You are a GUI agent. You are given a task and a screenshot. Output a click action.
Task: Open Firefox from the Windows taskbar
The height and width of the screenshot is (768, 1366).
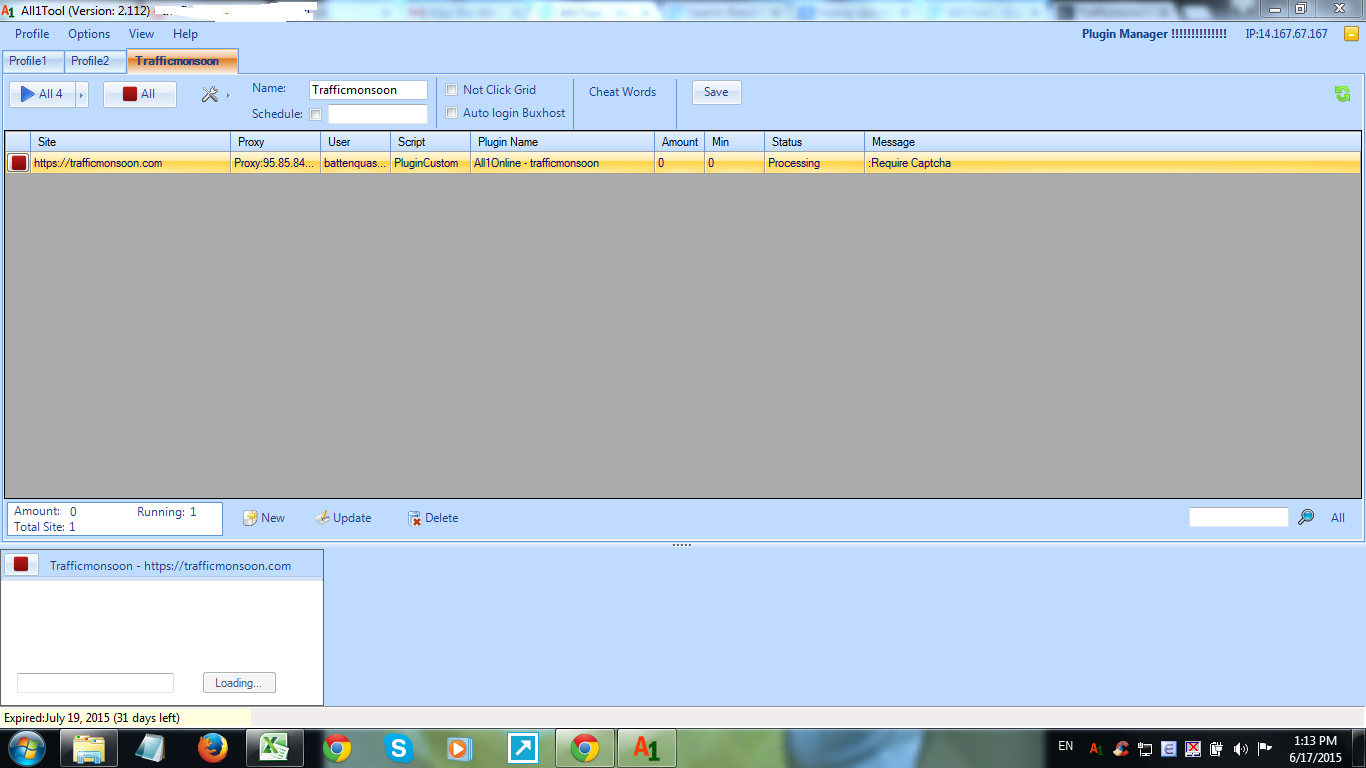click(212, 747)
